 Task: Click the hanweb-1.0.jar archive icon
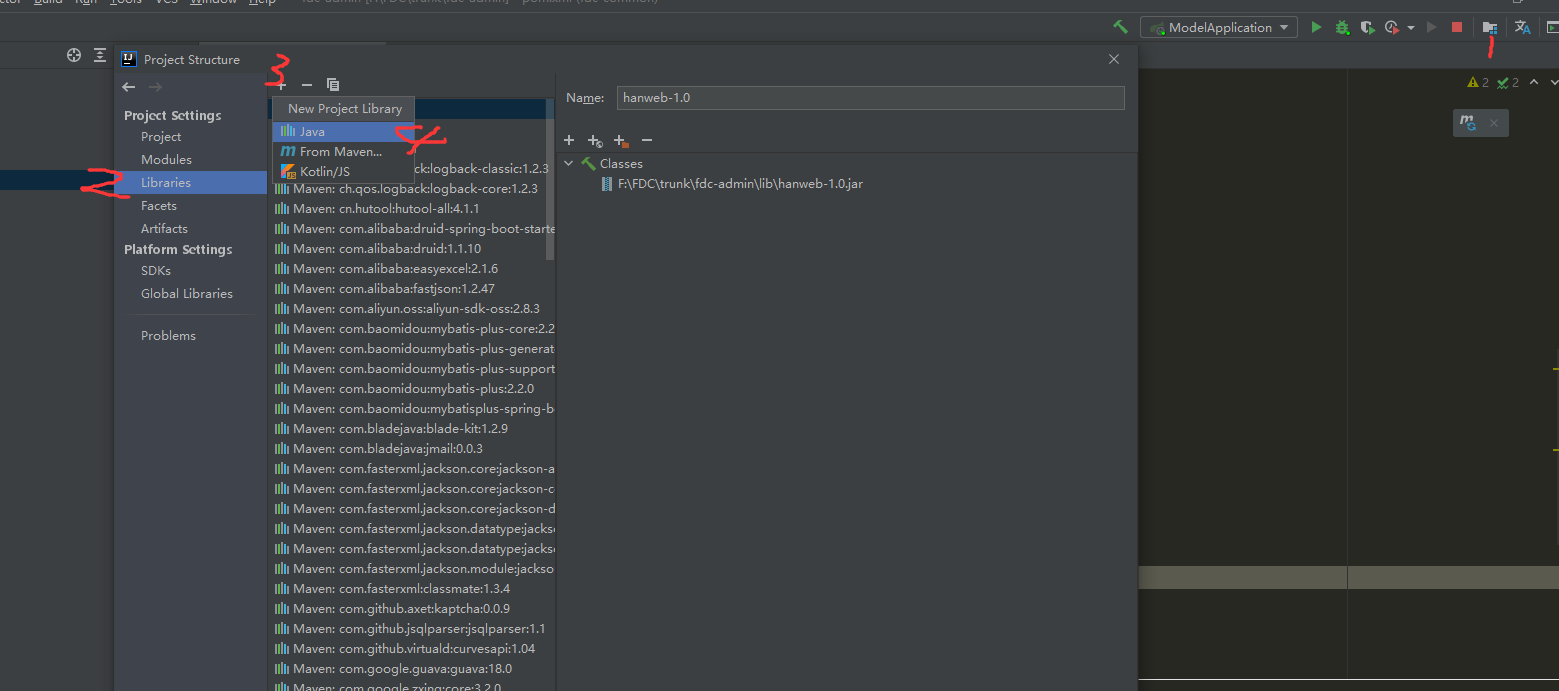click(607, 184)
